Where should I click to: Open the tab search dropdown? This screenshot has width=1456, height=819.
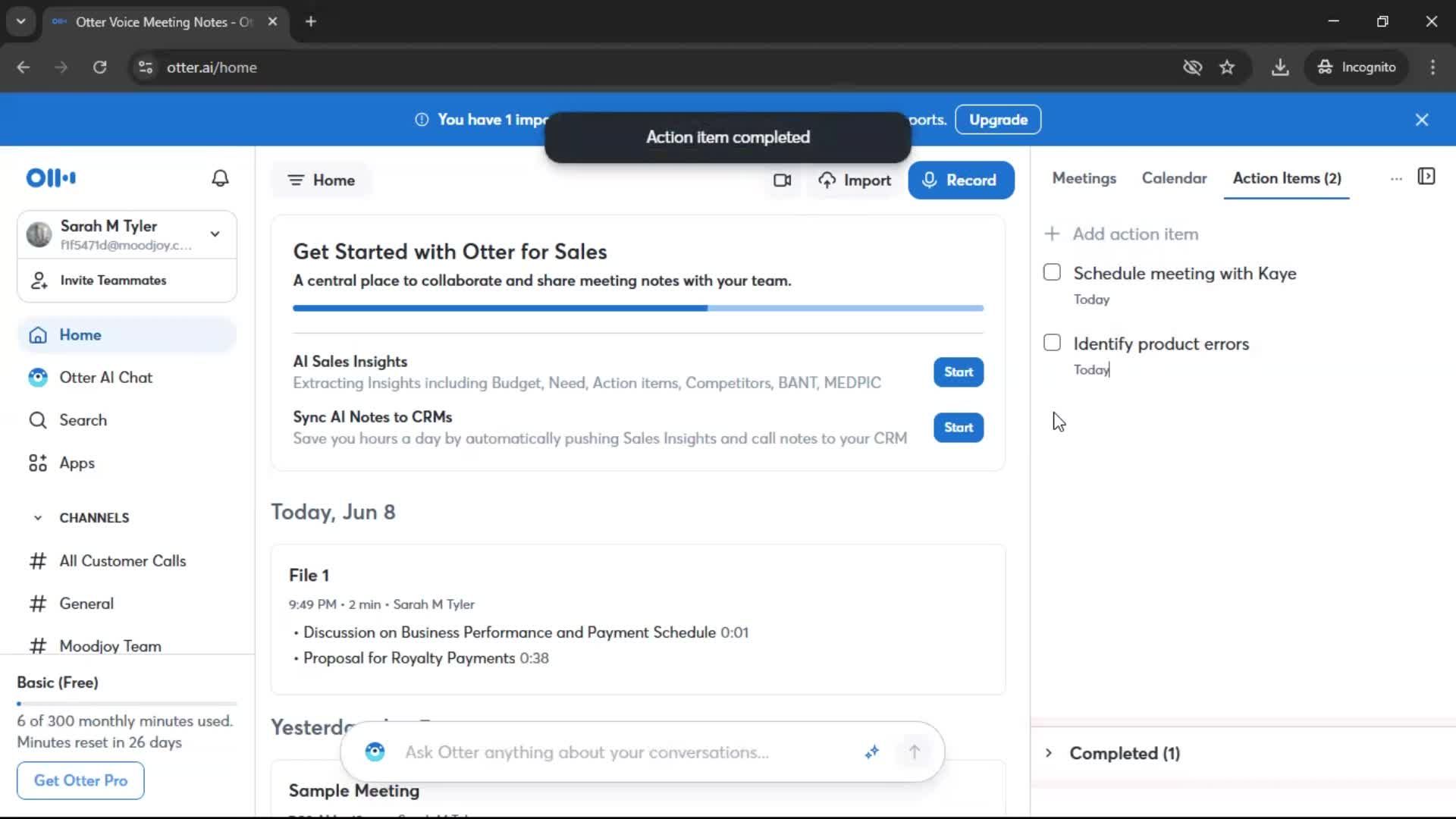(21, 22)
